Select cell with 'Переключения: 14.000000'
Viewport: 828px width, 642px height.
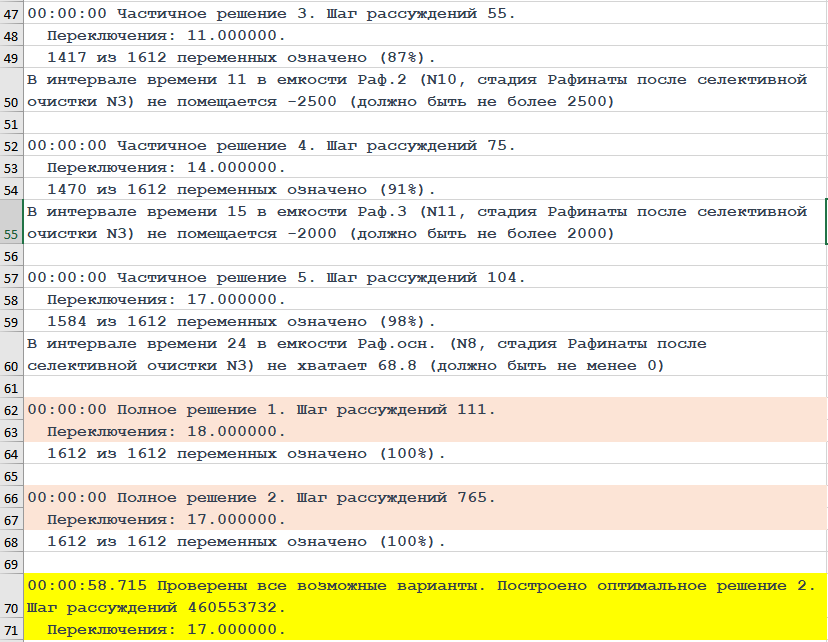pyautogui.click(x=166, y=168)
